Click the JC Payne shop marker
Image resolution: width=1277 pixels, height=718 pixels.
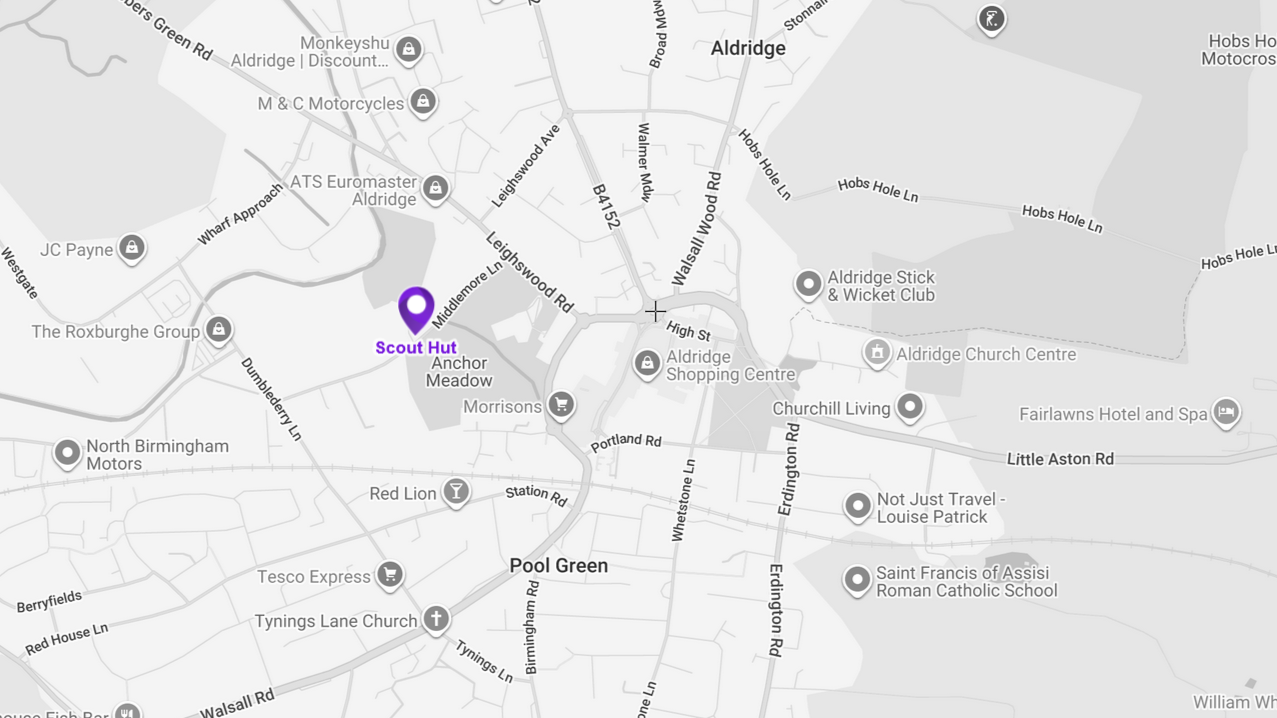[x=131, y=248]
